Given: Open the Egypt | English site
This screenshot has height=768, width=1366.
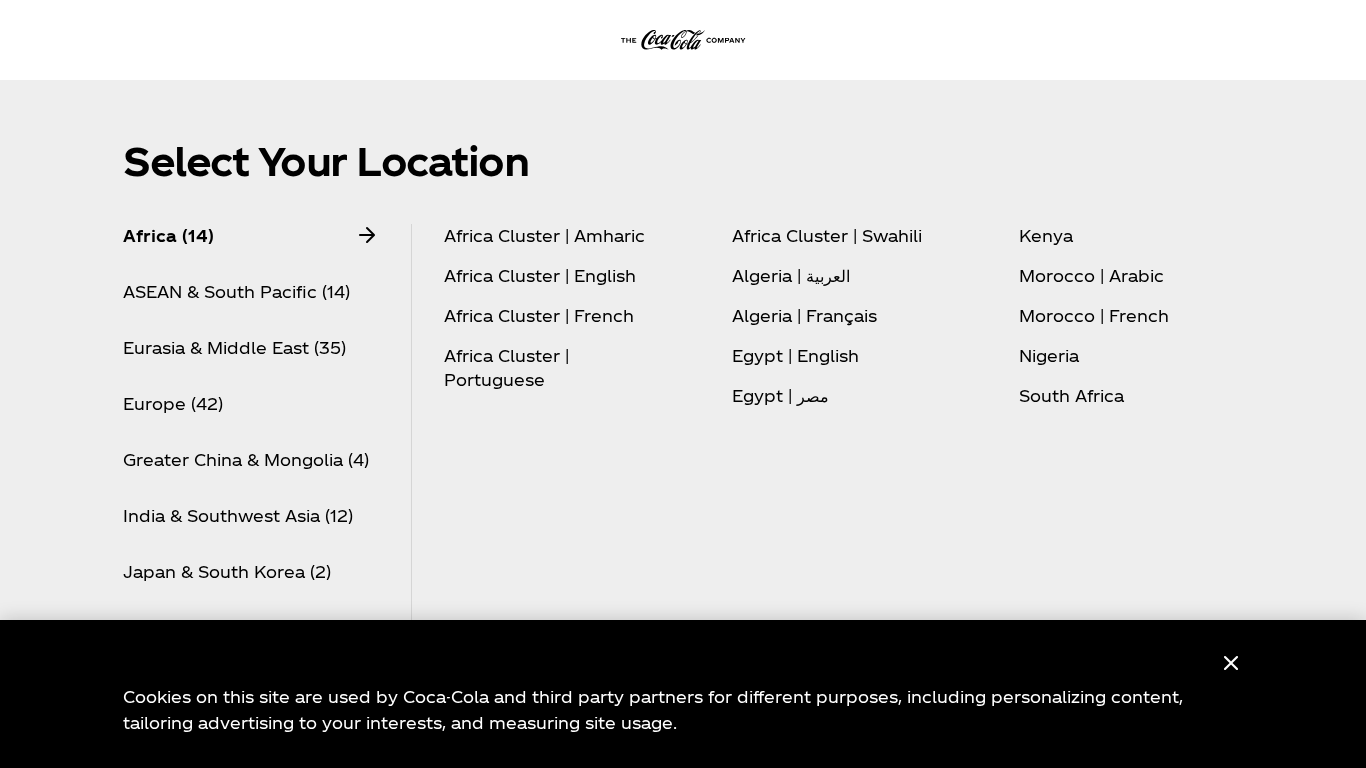Looking at the screenshot, I should [795, 357].
